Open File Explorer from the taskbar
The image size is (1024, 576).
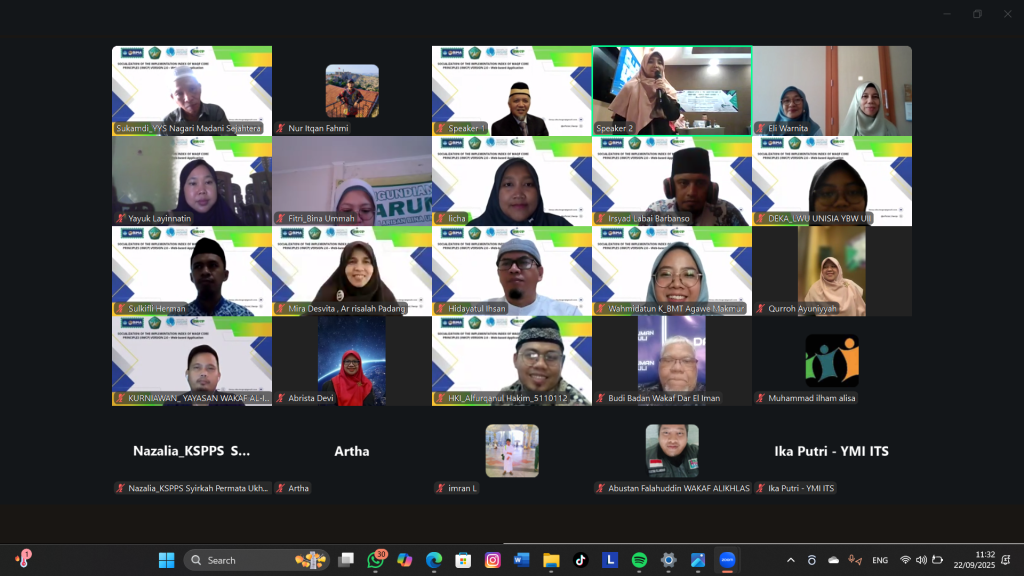click(x=551, y=560)
